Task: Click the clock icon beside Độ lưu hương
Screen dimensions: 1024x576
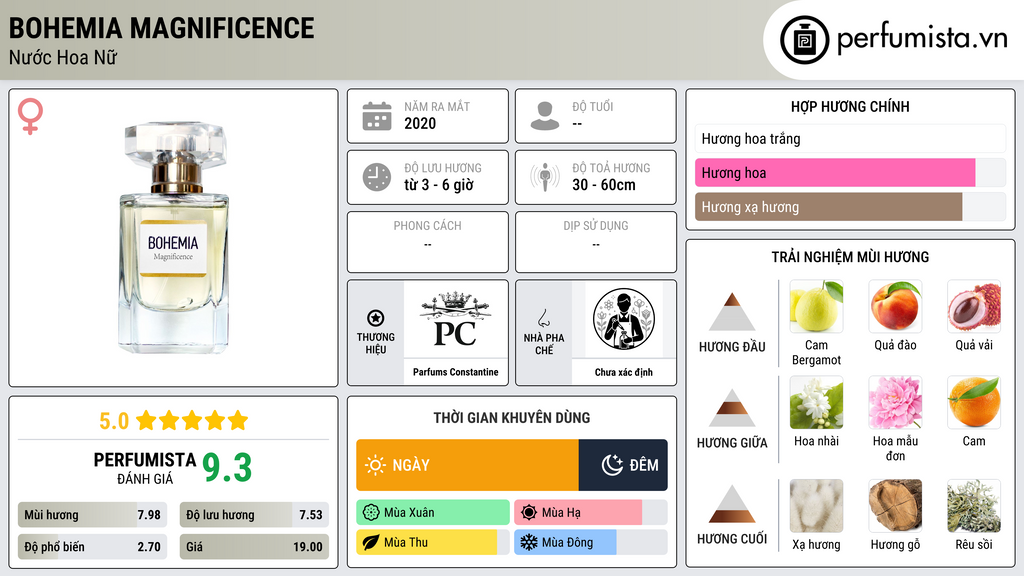Action: (377, 178)
